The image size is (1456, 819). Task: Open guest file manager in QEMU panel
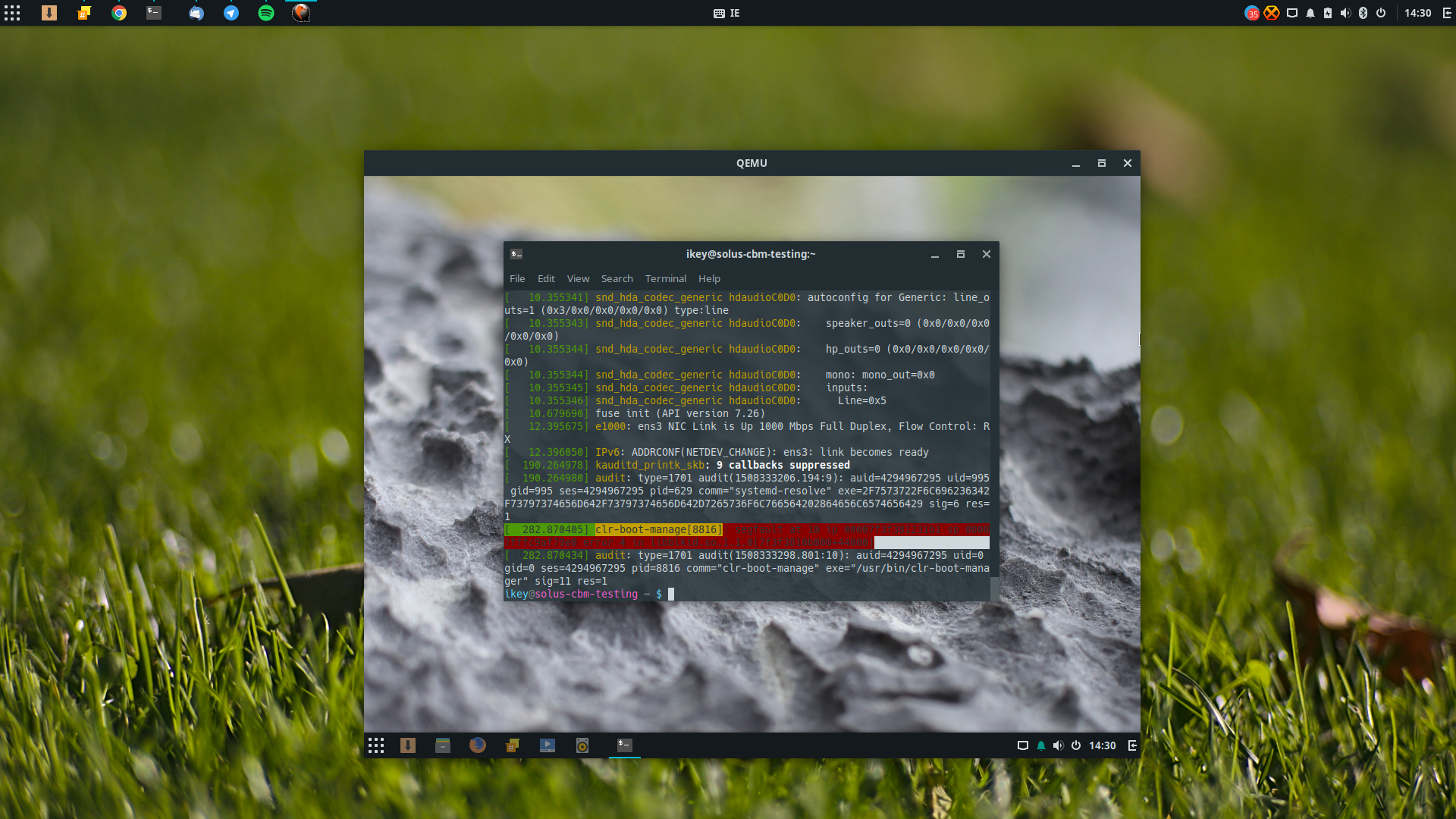(443, 745)
